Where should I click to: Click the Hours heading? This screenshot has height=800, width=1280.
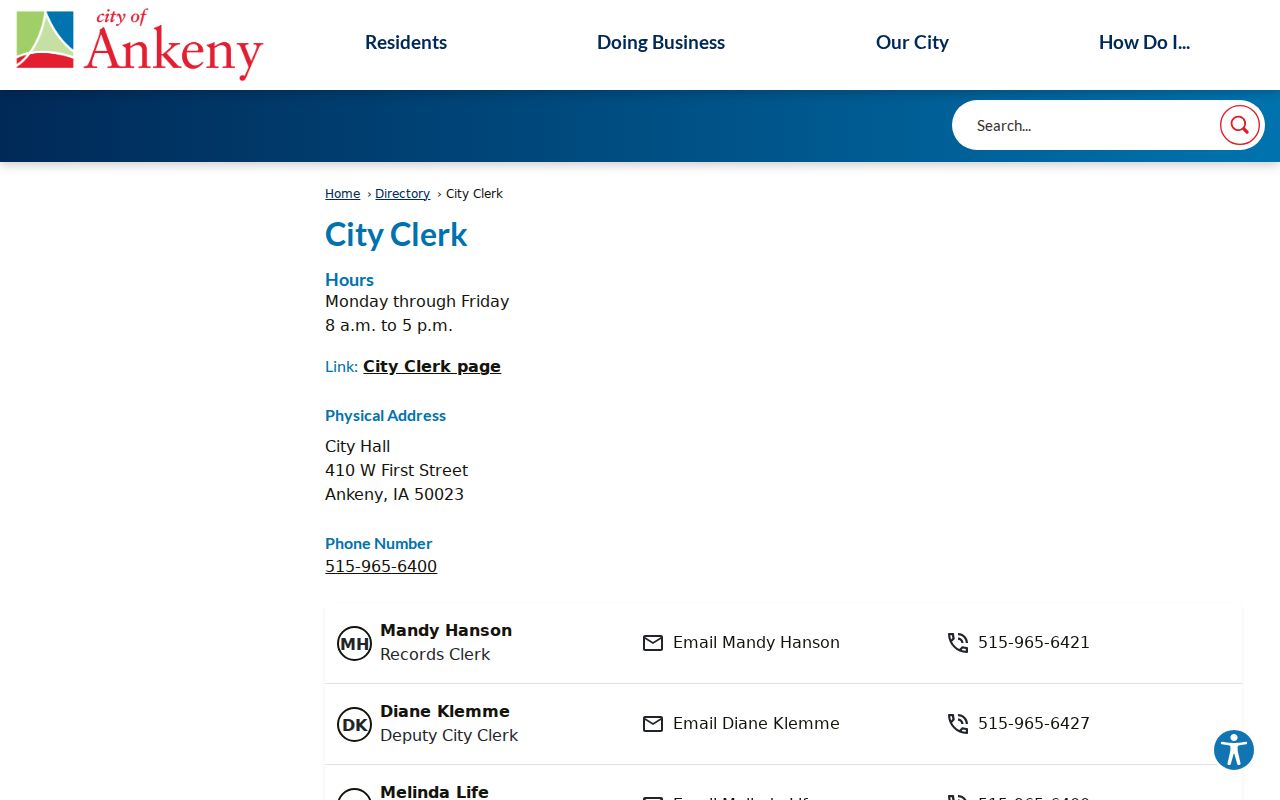(x=349, y=280)
